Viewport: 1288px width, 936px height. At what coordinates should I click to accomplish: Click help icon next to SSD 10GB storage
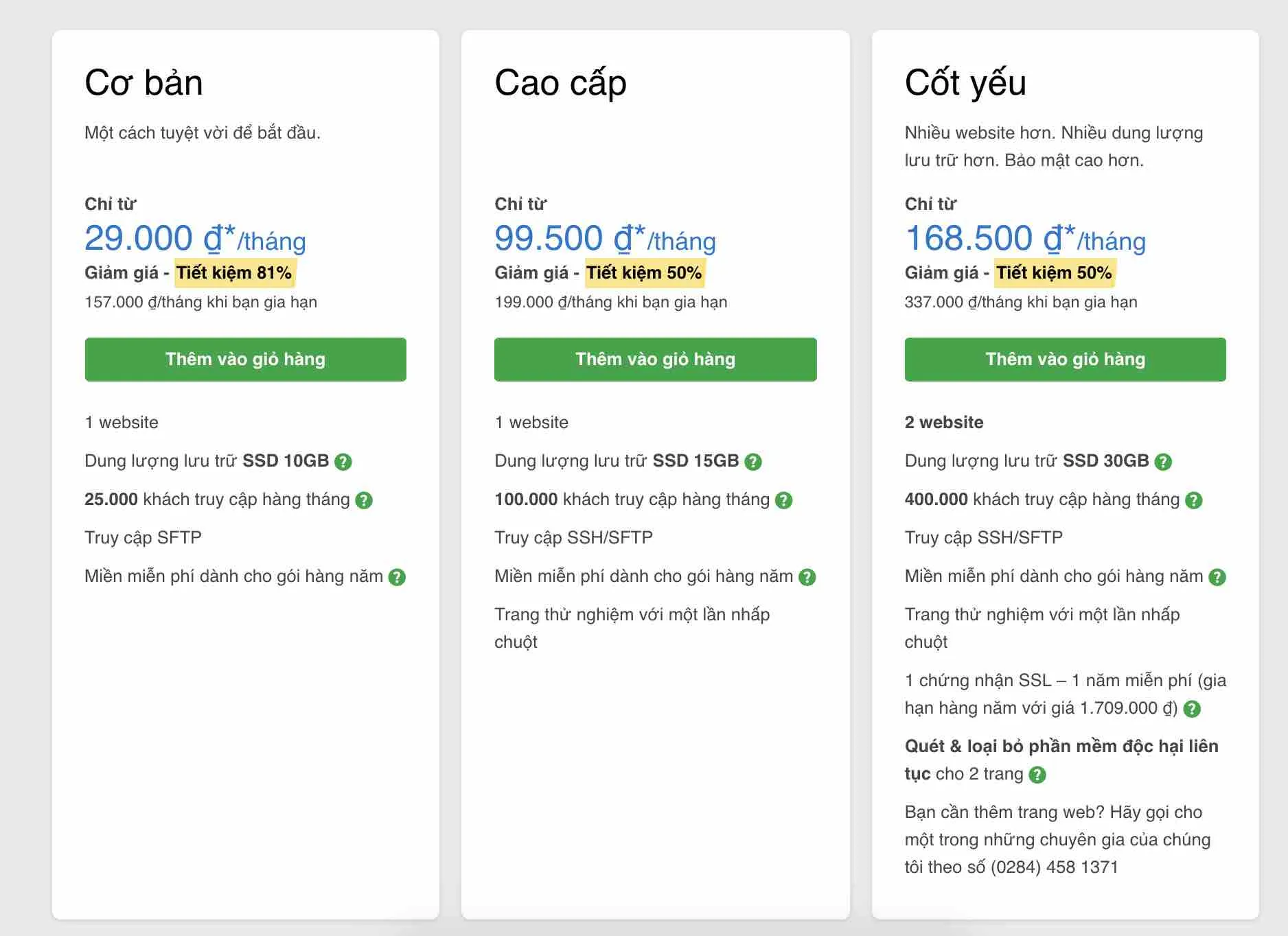343,462
